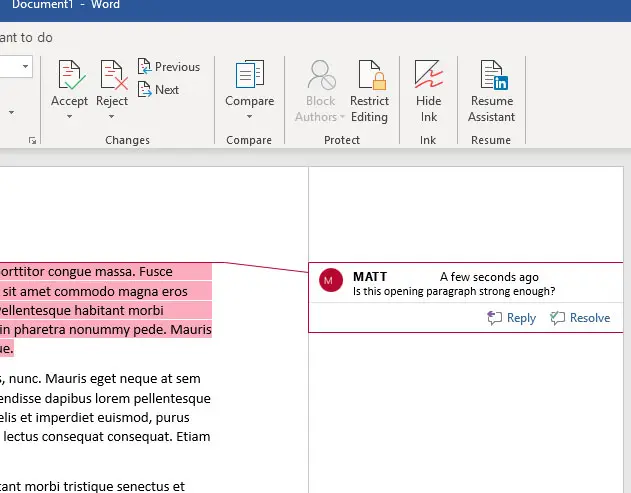The image size is (631, 493).
Task: Click the pink highlighted commented paragraph
Action: point(100,310)
